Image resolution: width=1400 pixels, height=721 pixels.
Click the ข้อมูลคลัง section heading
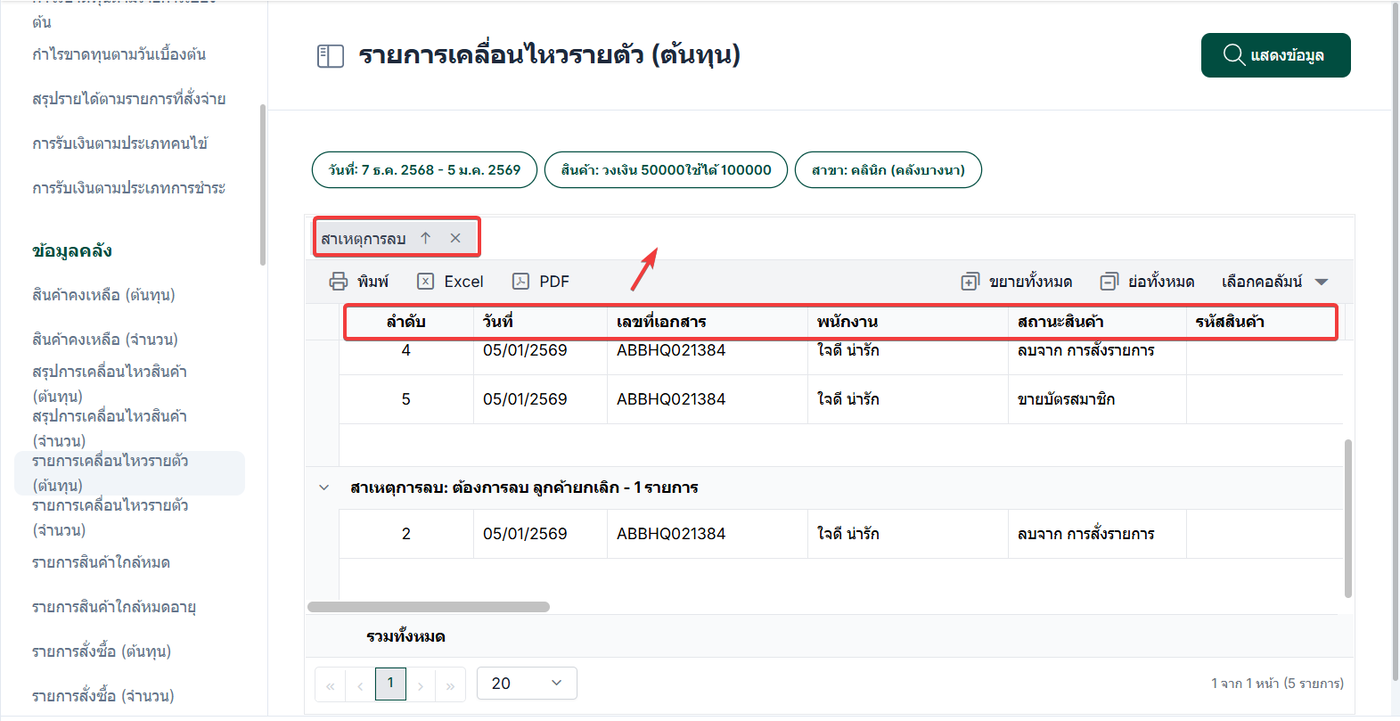72,251
